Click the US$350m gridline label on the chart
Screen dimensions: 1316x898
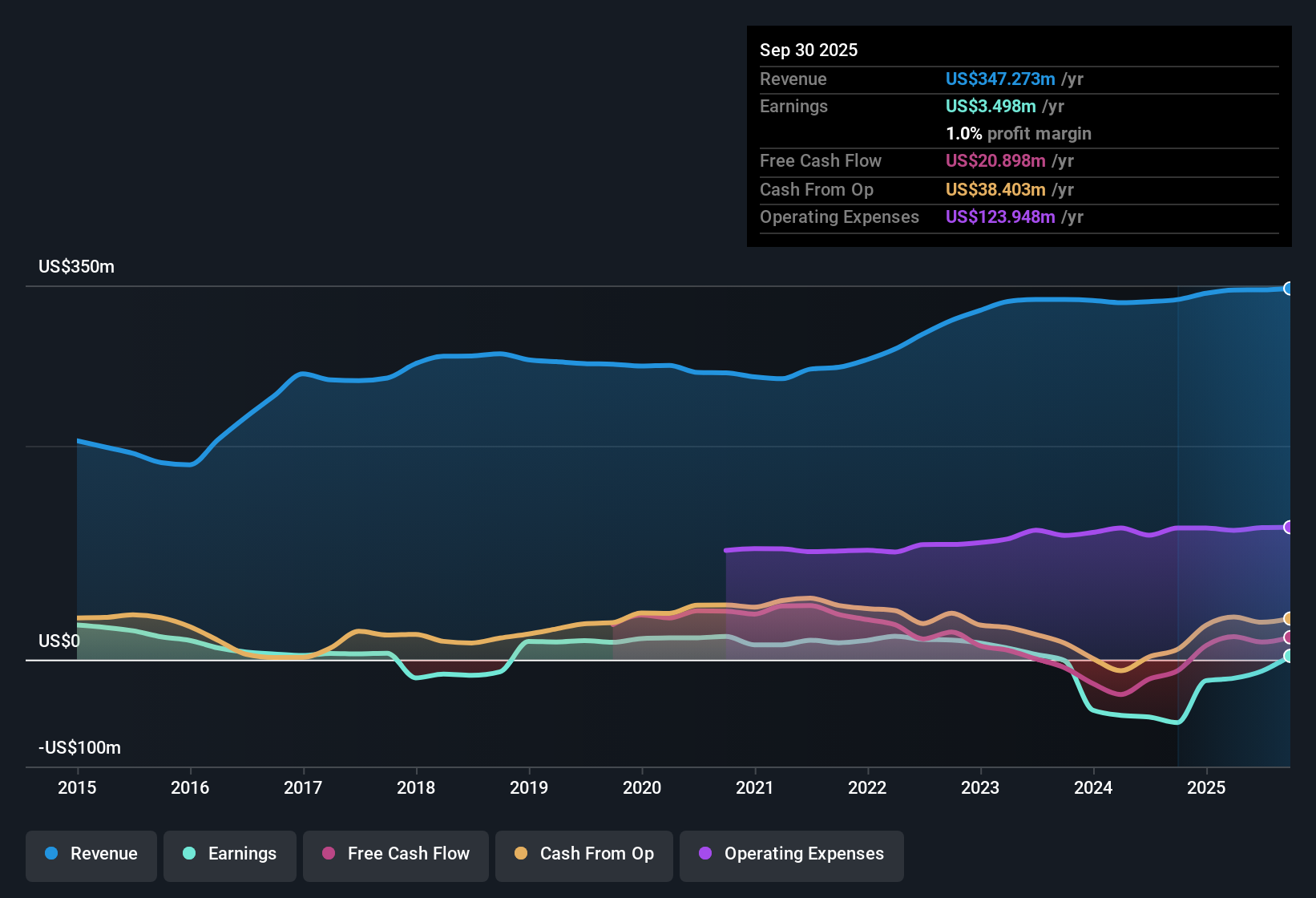coord(76,266)
